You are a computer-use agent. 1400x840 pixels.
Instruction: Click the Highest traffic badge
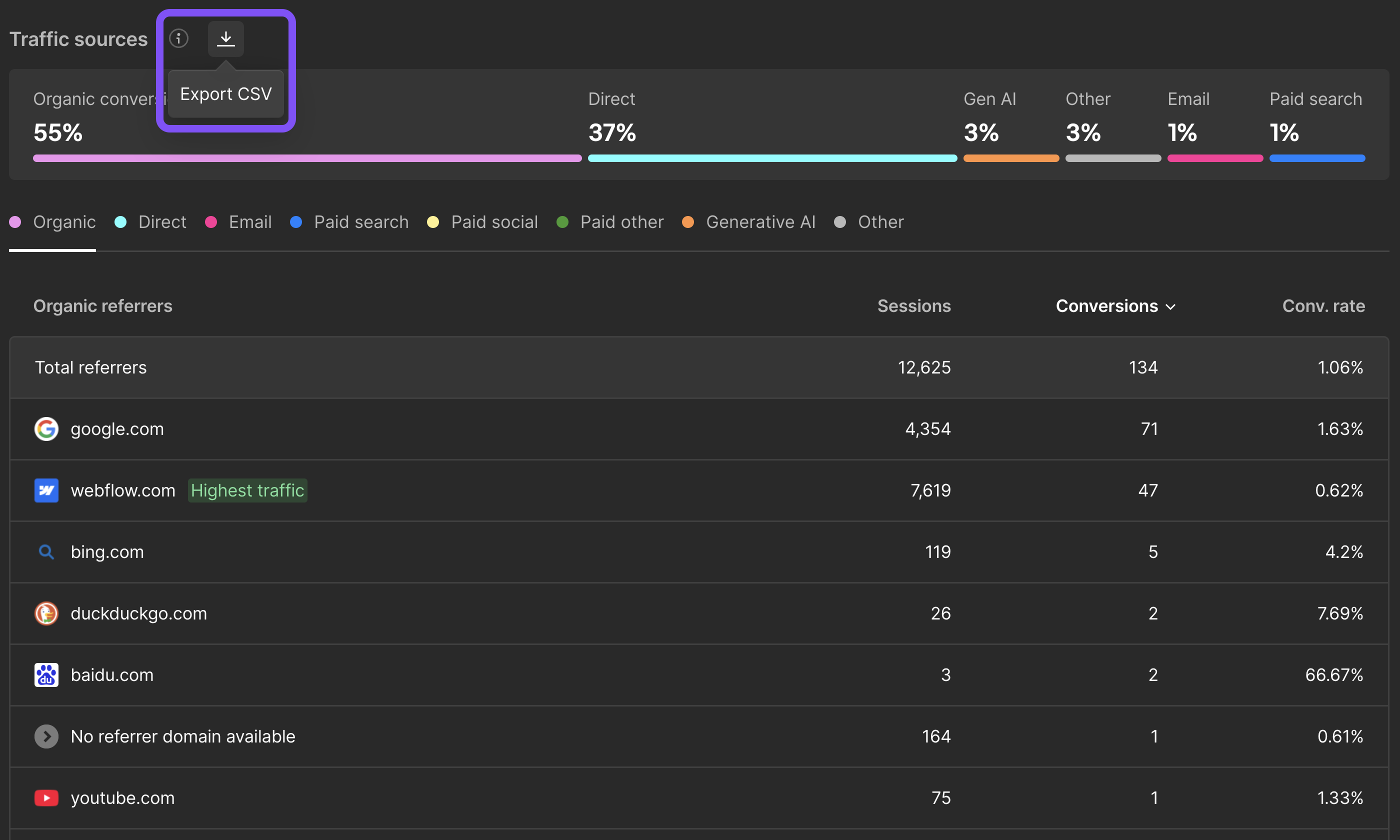(x=247, y=490)
